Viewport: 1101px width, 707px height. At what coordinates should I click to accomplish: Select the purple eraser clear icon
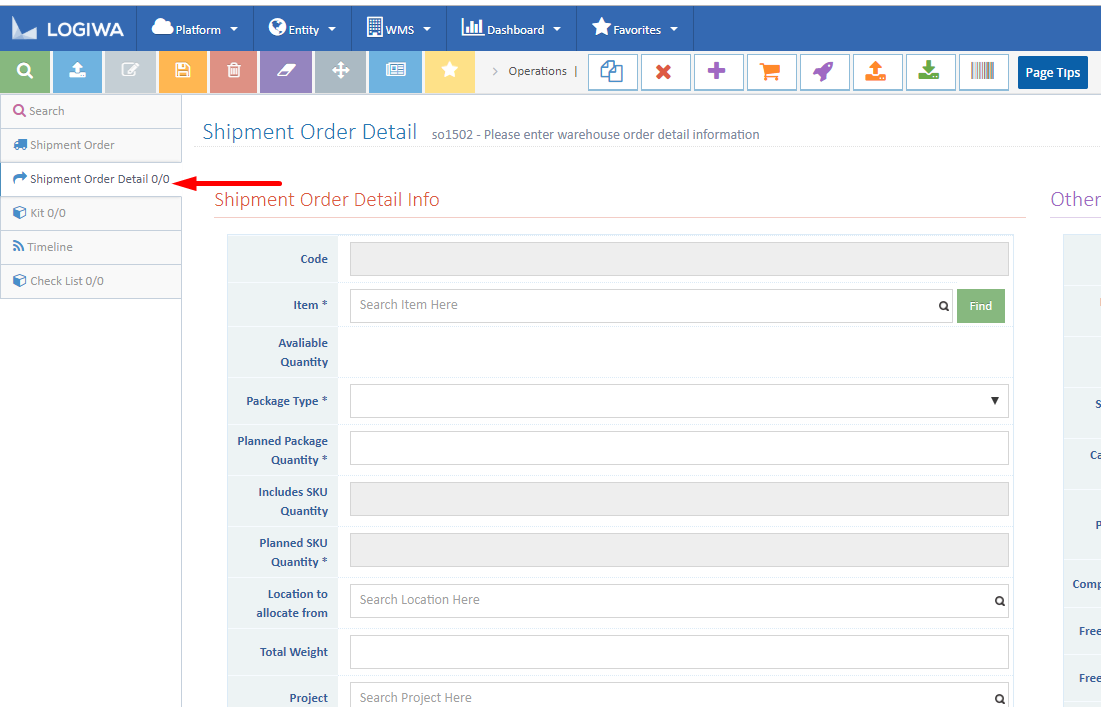288,72
